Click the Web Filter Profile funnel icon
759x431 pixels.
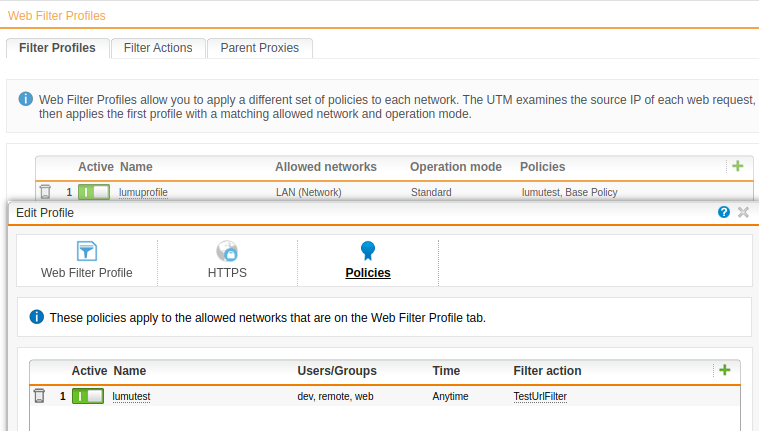(86, 251)
